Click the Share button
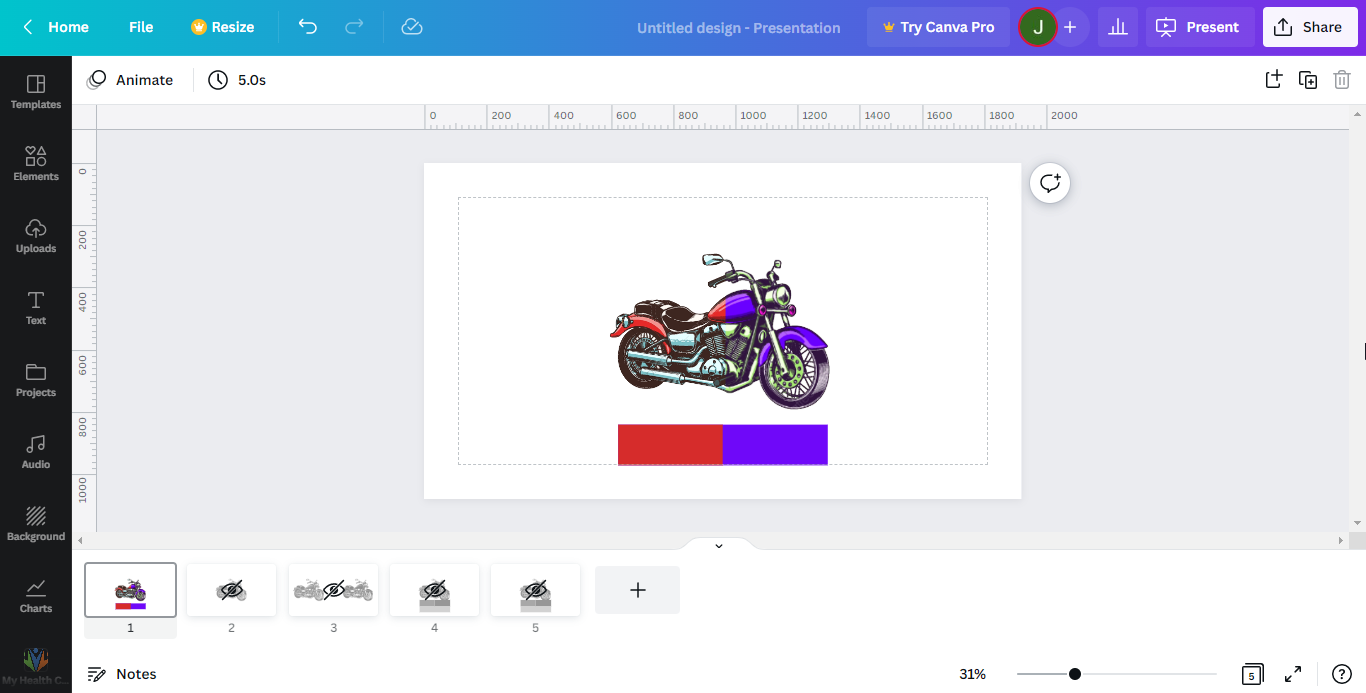 coord(1309,27)
